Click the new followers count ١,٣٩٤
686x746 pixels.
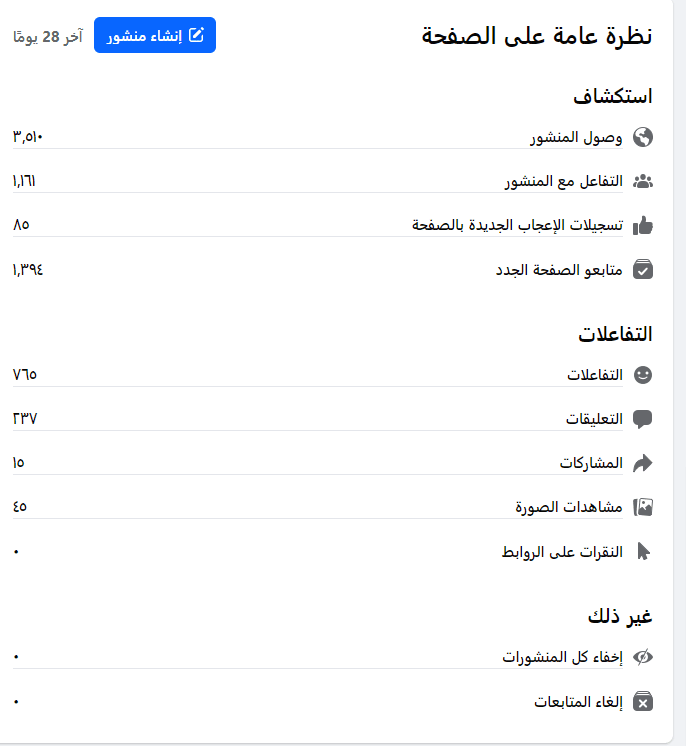point(28,270)
